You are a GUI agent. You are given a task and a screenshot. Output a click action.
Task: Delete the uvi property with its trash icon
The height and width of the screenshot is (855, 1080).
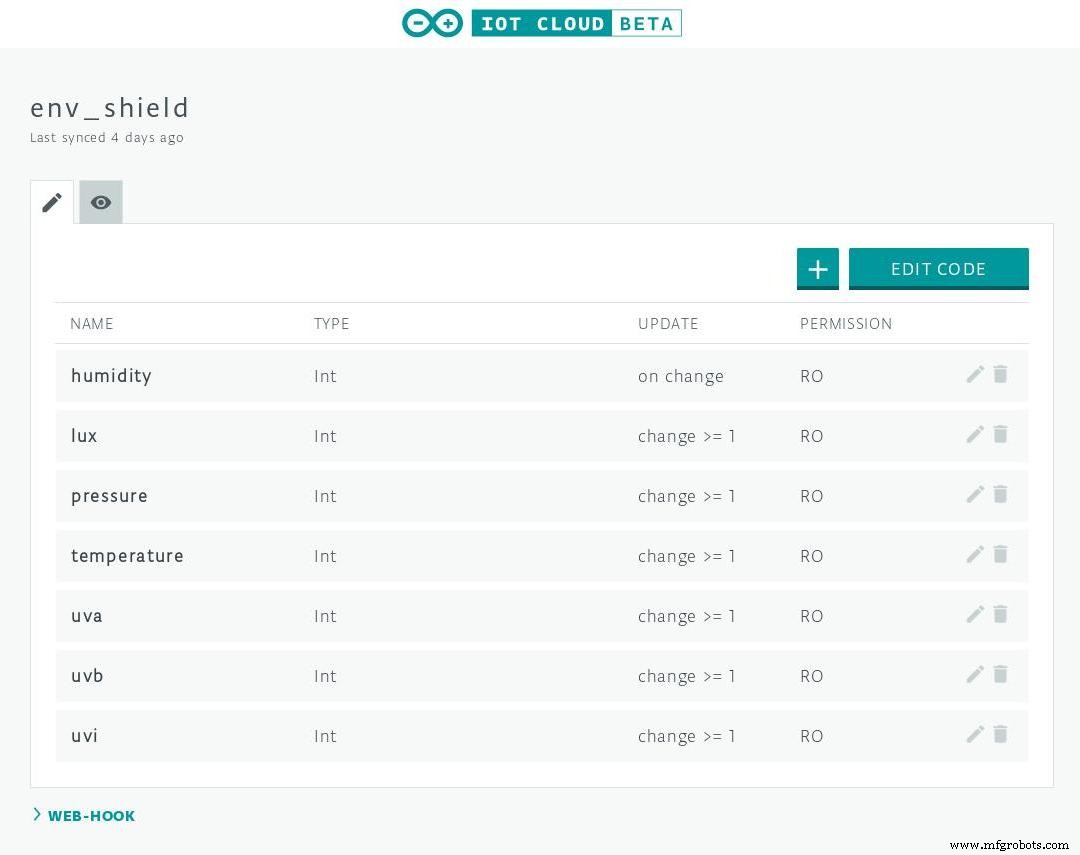tap(1000, 735)
